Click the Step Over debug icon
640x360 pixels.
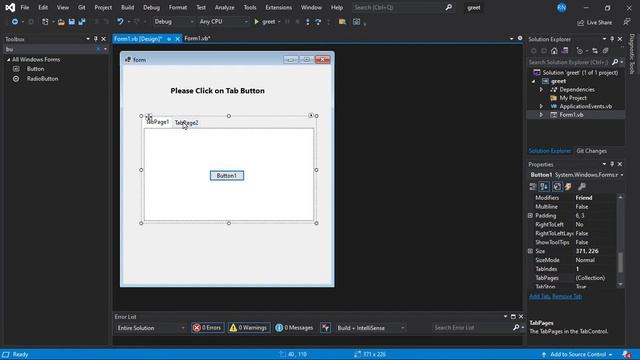tap(318, 22)
